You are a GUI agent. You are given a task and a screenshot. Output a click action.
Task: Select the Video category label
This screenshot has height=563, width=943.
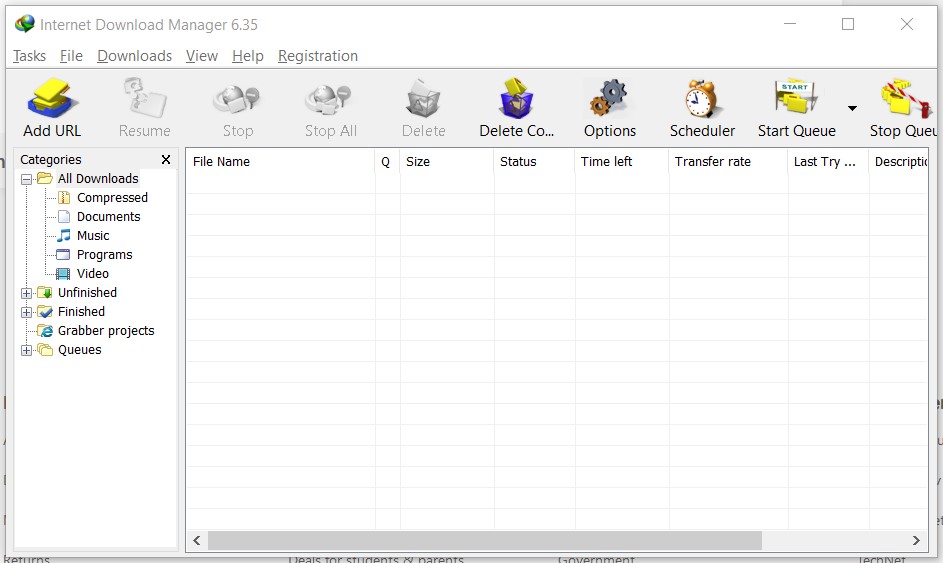pos(93,274)
